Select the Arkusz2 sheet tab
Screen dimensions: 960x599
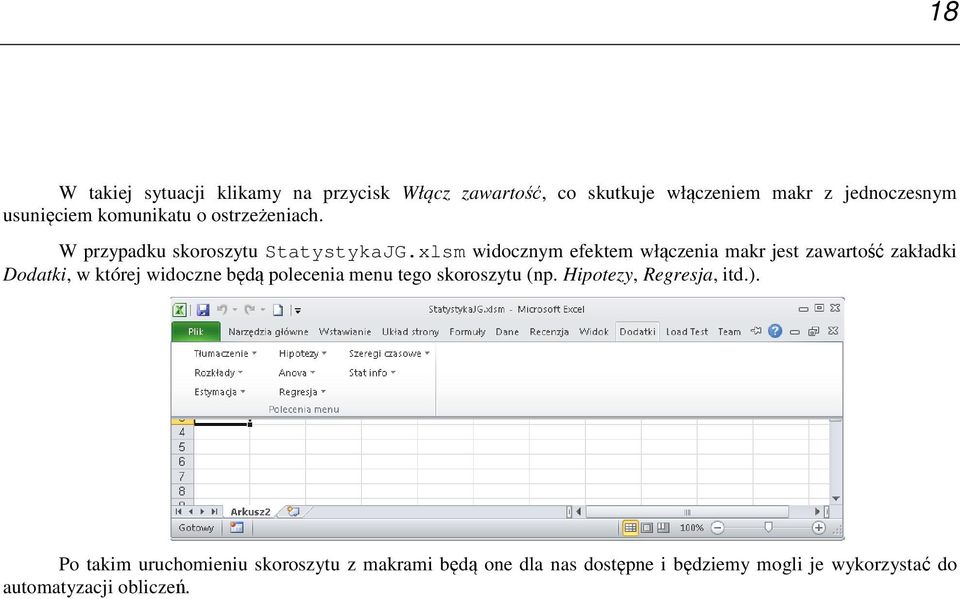point(250,511)
